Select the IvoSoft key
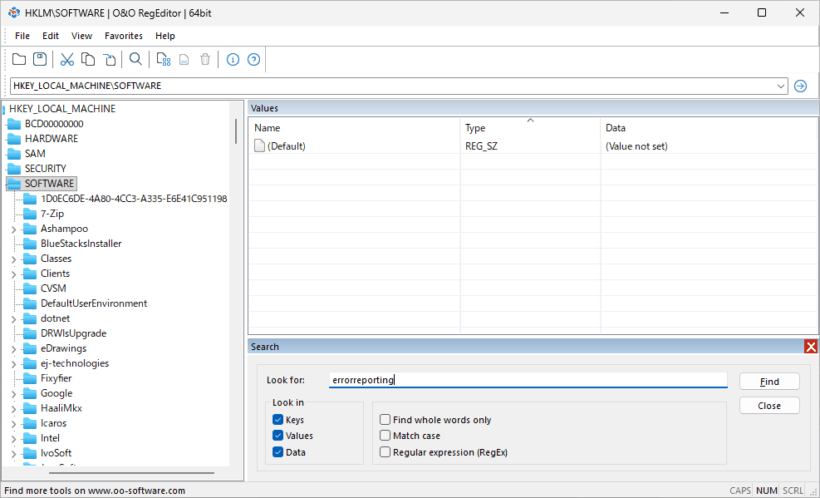Viewport: 820px width, 498px height. 56,453
